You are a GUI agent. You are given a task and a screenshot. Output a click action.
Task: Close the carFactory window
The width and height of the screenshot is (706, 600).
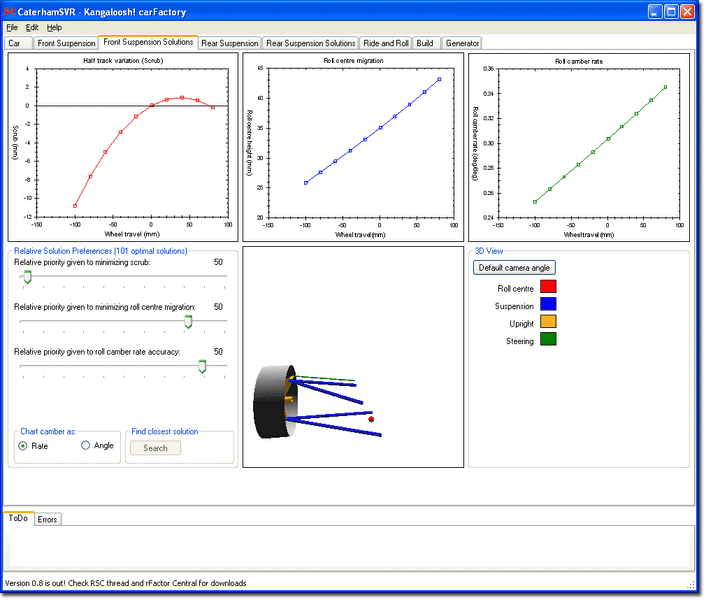coord(687,12)
